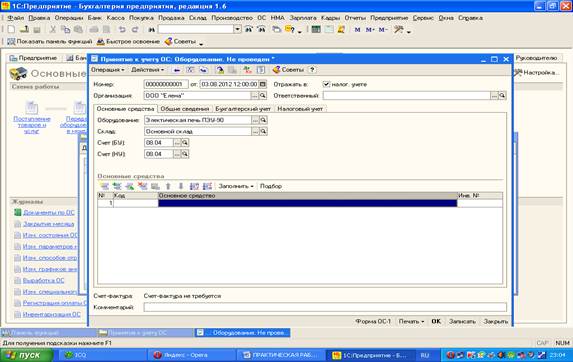Click the Номер input field
Image resolution: width=573 pixels, height=362 pixels.
166,84
